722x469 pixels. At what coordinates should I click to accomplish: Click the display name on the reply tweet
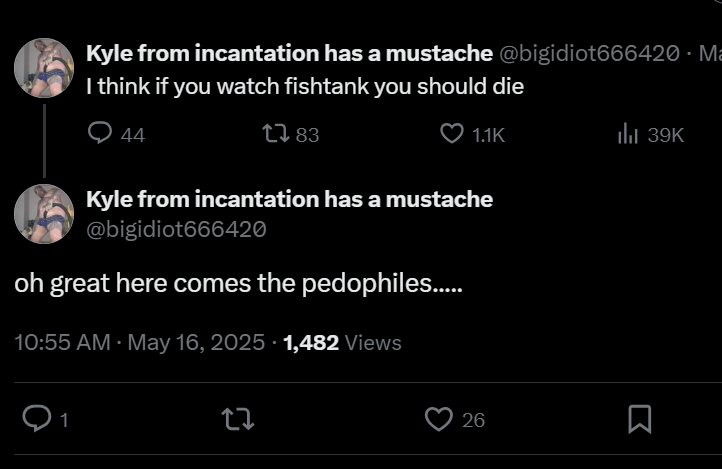[289, 199]
